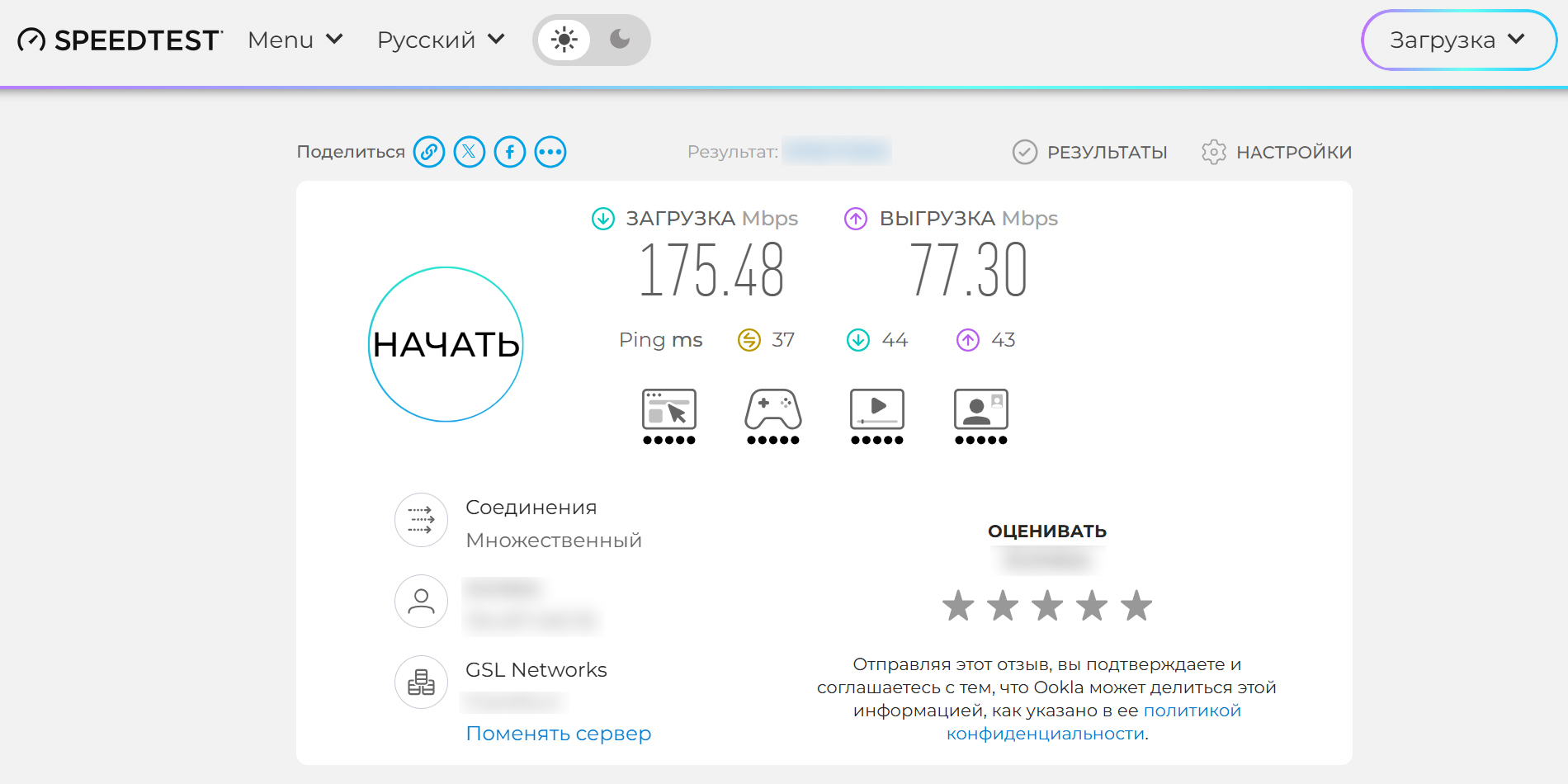Viewport: 1568px width, 784px height.
Task: Click the upload ping latency icon
Action: point(968,340)
